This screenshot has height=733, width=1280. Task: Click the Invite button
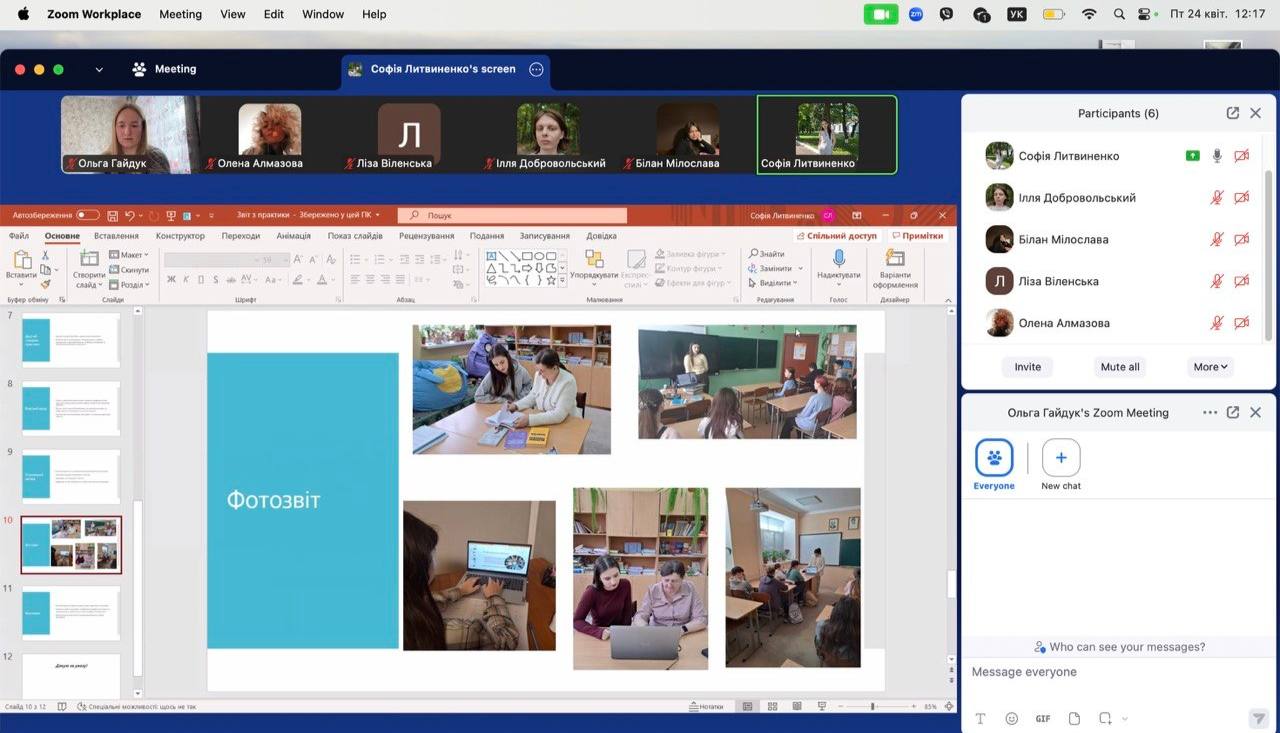pyautogui.click(x=1028, y=367)
